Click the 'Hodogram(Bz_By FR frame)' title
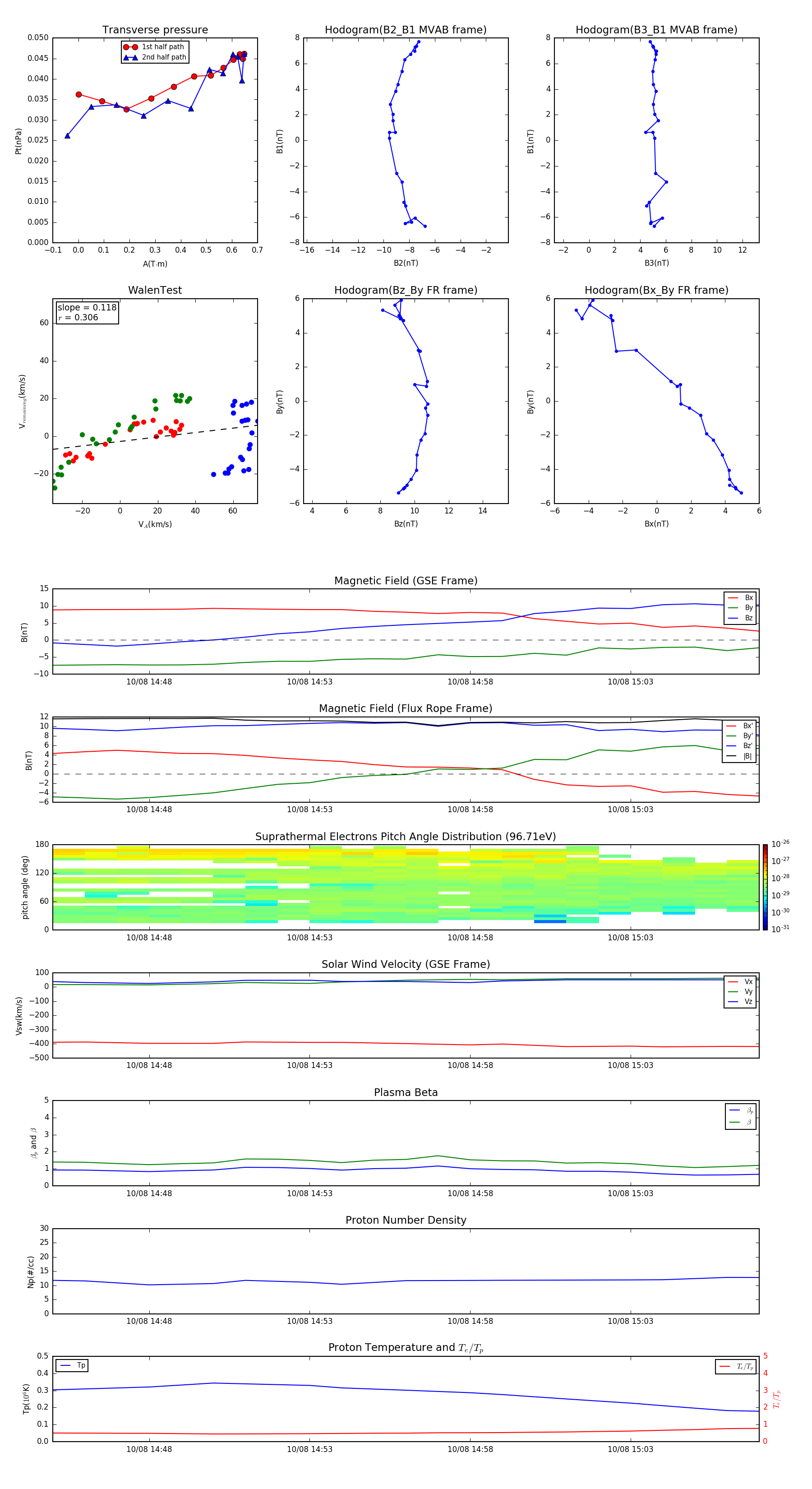This screenshot has width=812, height=1489. (406, 290)
